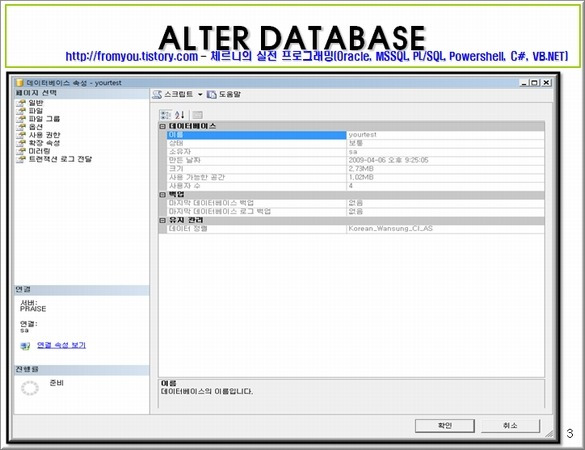Open the 스크립트 dropdown arrow
The width and height of the screenshot is (585, 450).
[x=200, y=94]
